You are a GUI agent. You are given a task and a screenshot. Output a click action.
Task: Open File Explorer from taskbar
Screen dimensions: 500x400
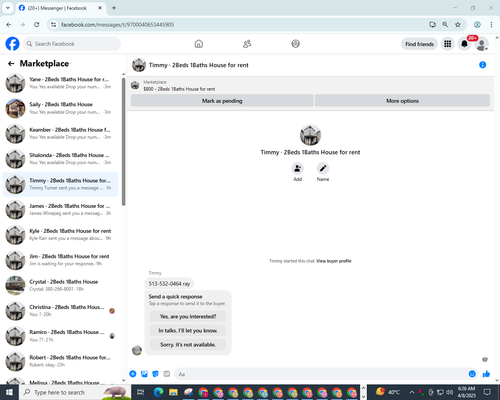tap(173, 392)
